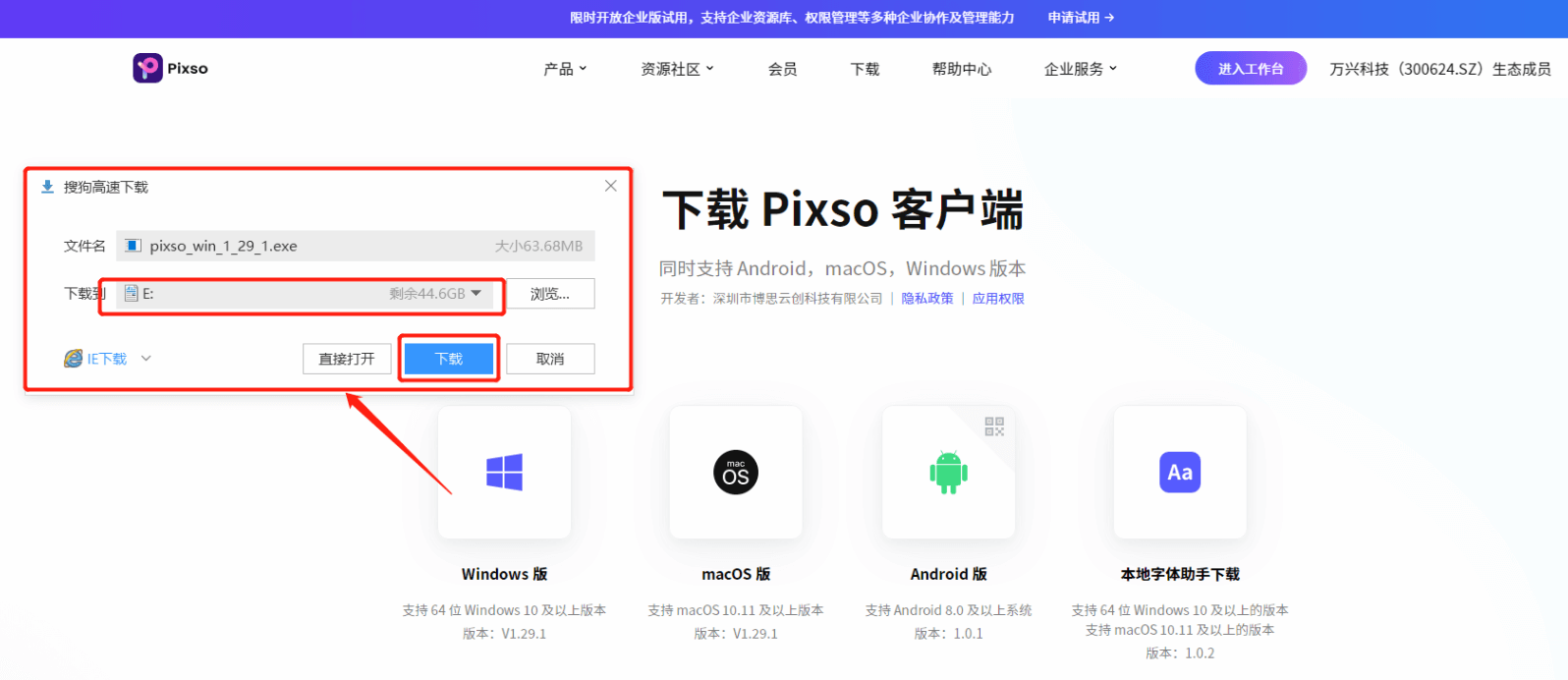Click the E: drive icon in download path
The image size is (1568, 680).
[x=132, y=293]
